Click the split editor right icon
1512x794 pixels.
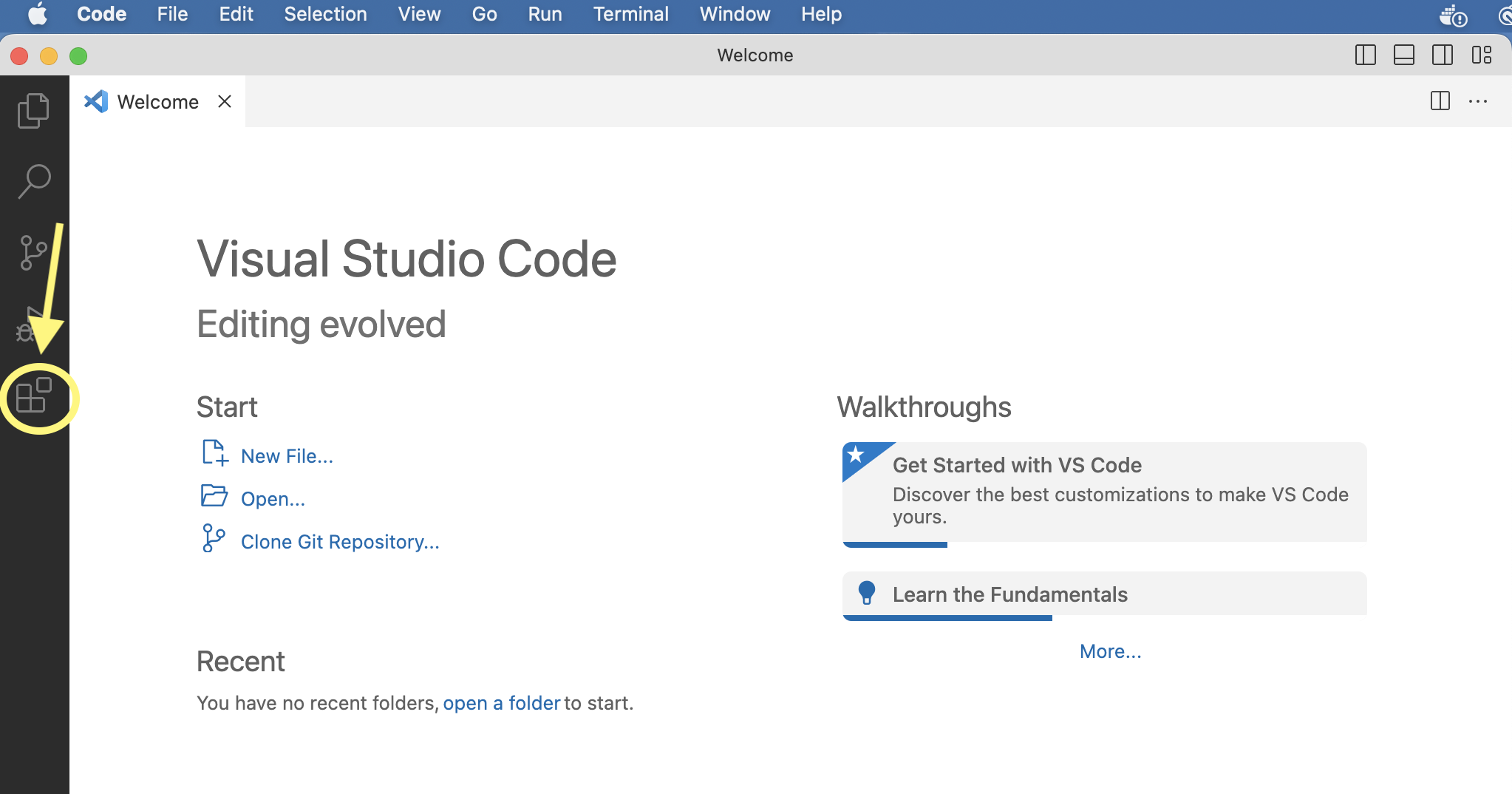point(1440,101)
